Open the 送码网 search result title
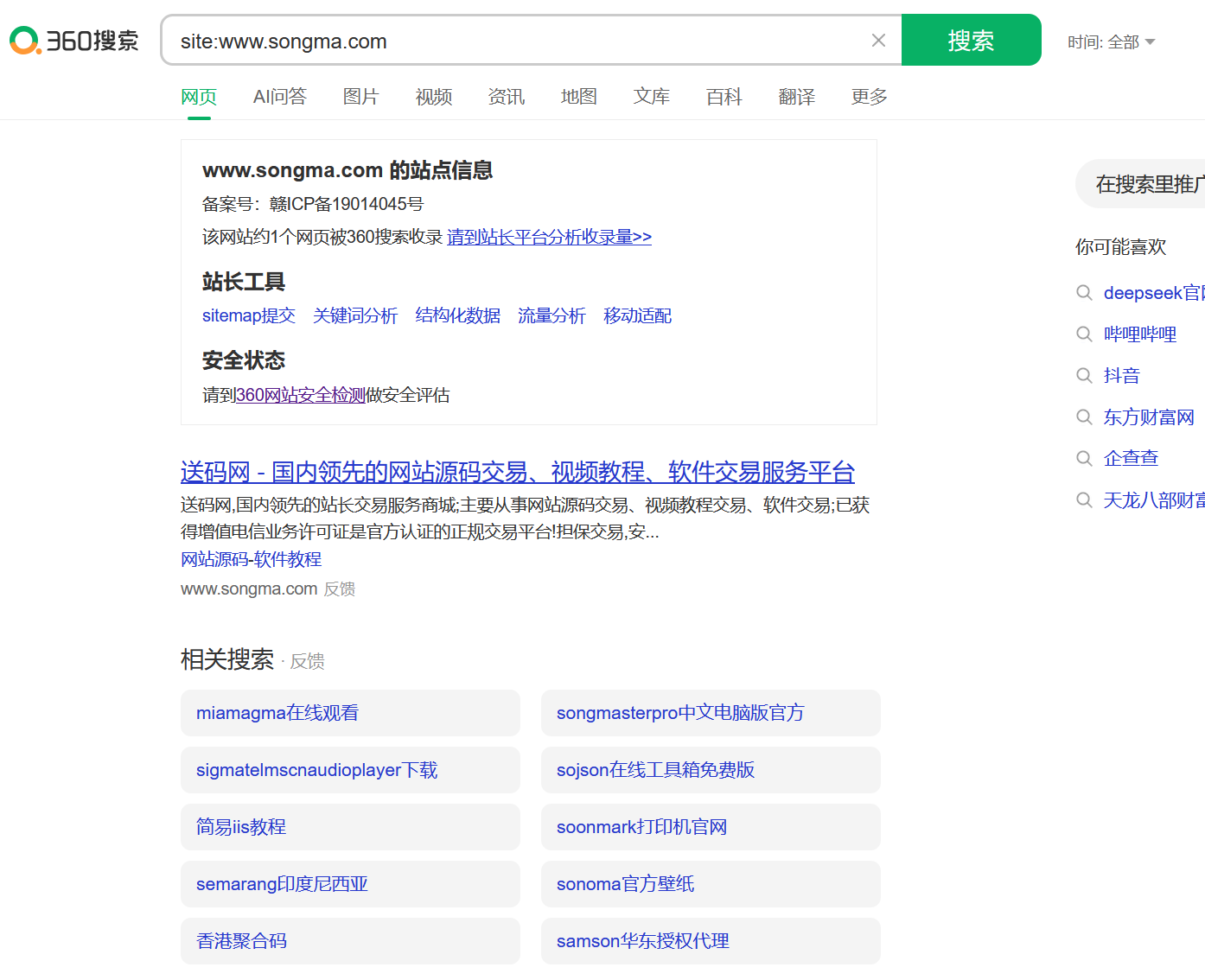Screen dimensions: 1205x980 [x=518, y=472]
